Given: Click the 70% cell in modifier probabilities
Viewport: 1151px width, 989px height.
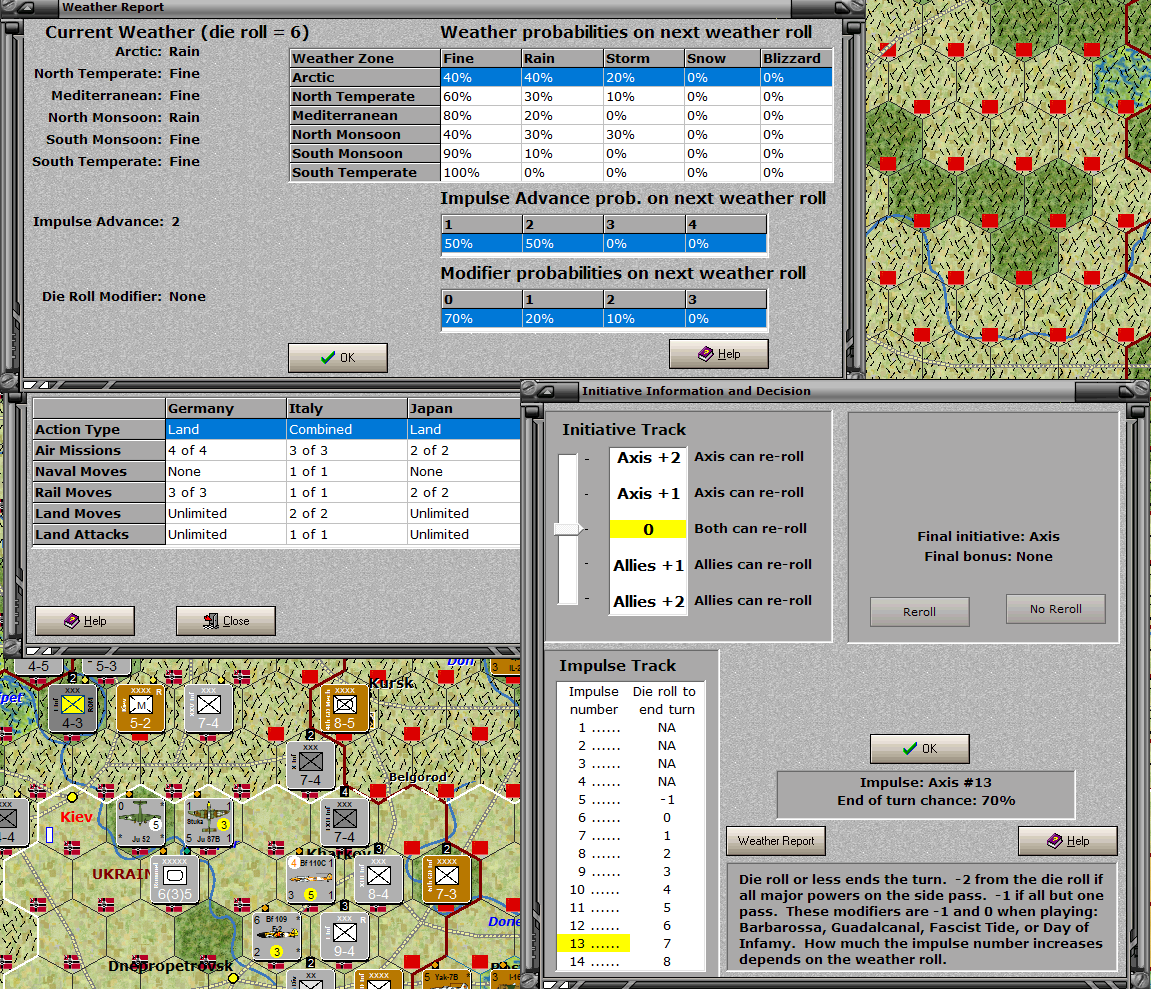Looking at the screenshot, I should (481, 319).
